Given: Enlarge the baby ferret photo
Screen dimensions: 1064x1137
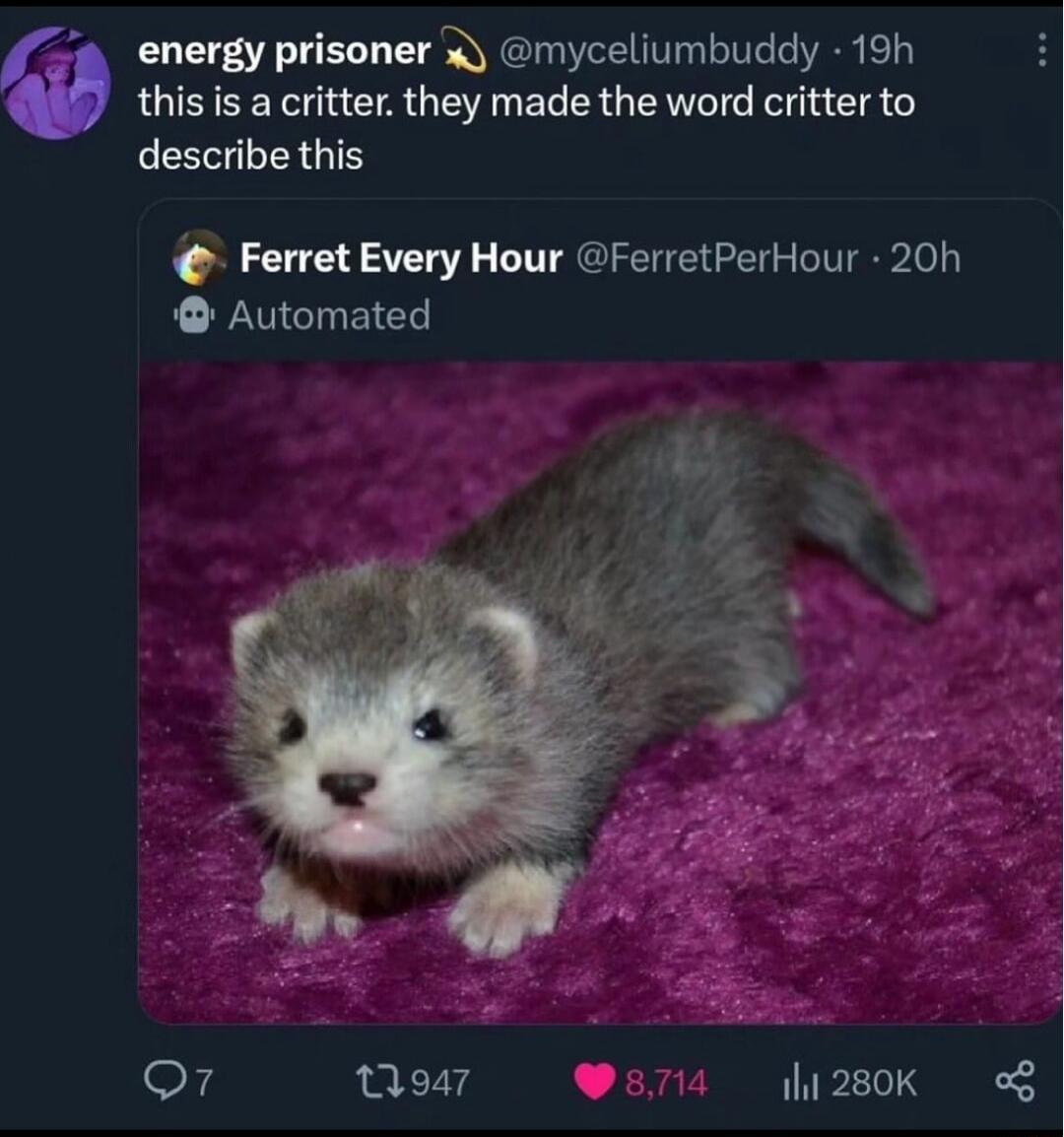Looking at the screenshot, I should pyautogui.click(x=600, y=690).
